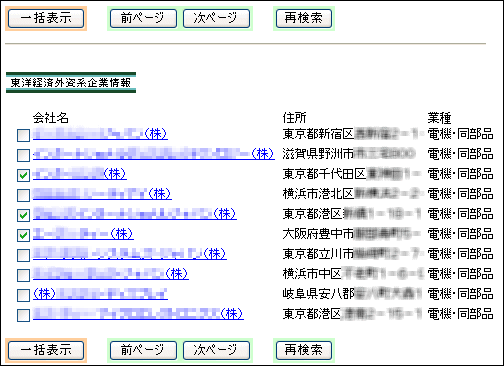
Task: Click the bottom 再検索 button
Action: coord(304,350)
